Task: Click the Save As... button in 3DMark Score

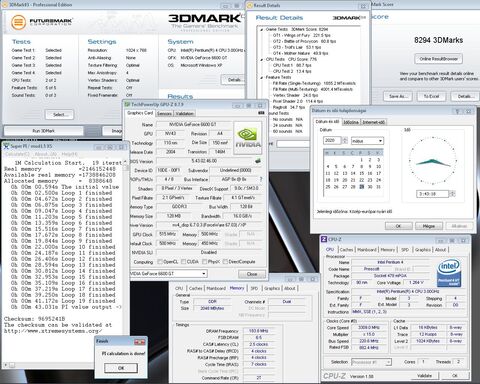Action: point(397,96)
